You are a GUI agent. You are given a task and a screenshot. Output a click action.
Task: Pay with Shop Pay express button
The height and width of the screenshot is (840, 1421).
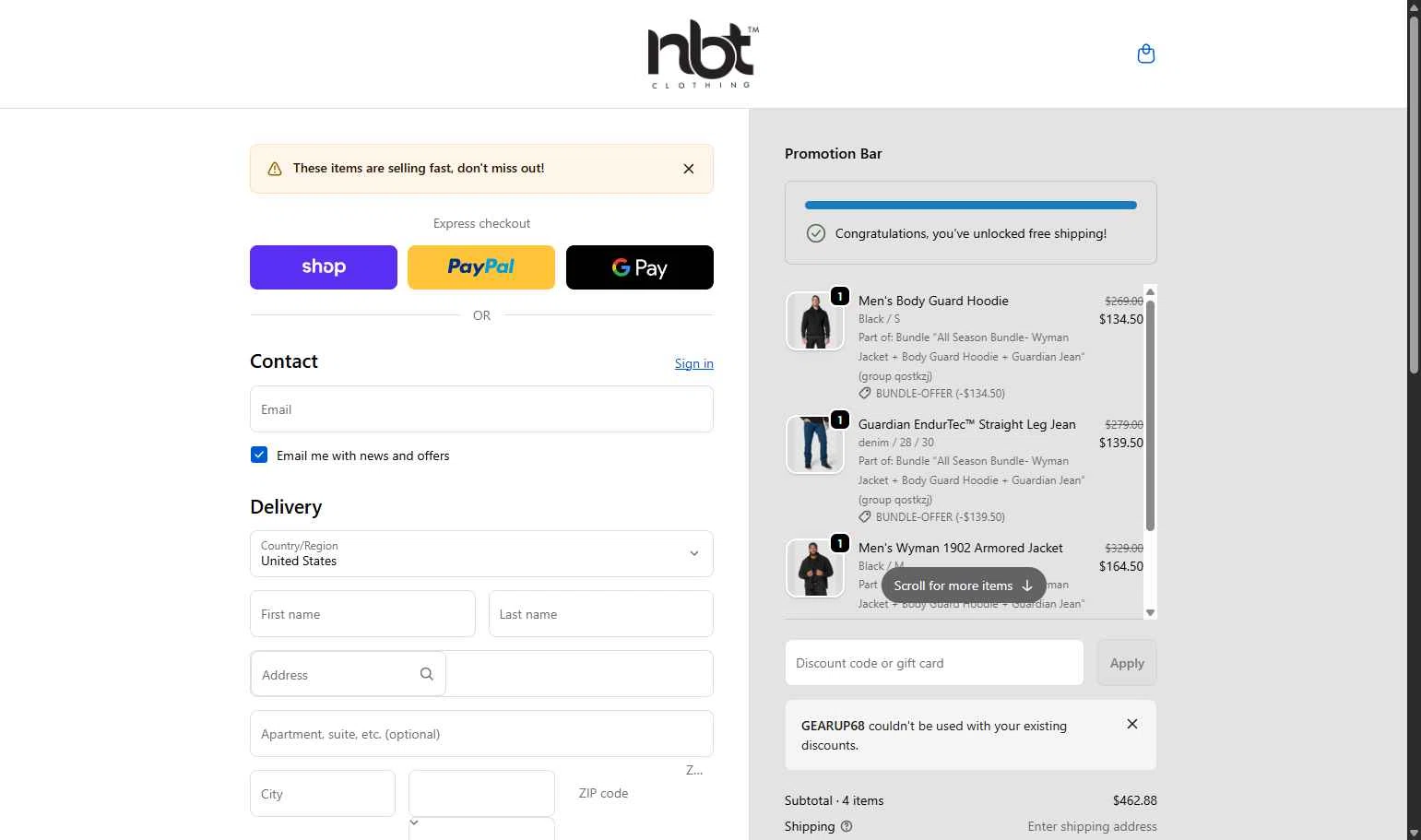[x=324, y=267]
